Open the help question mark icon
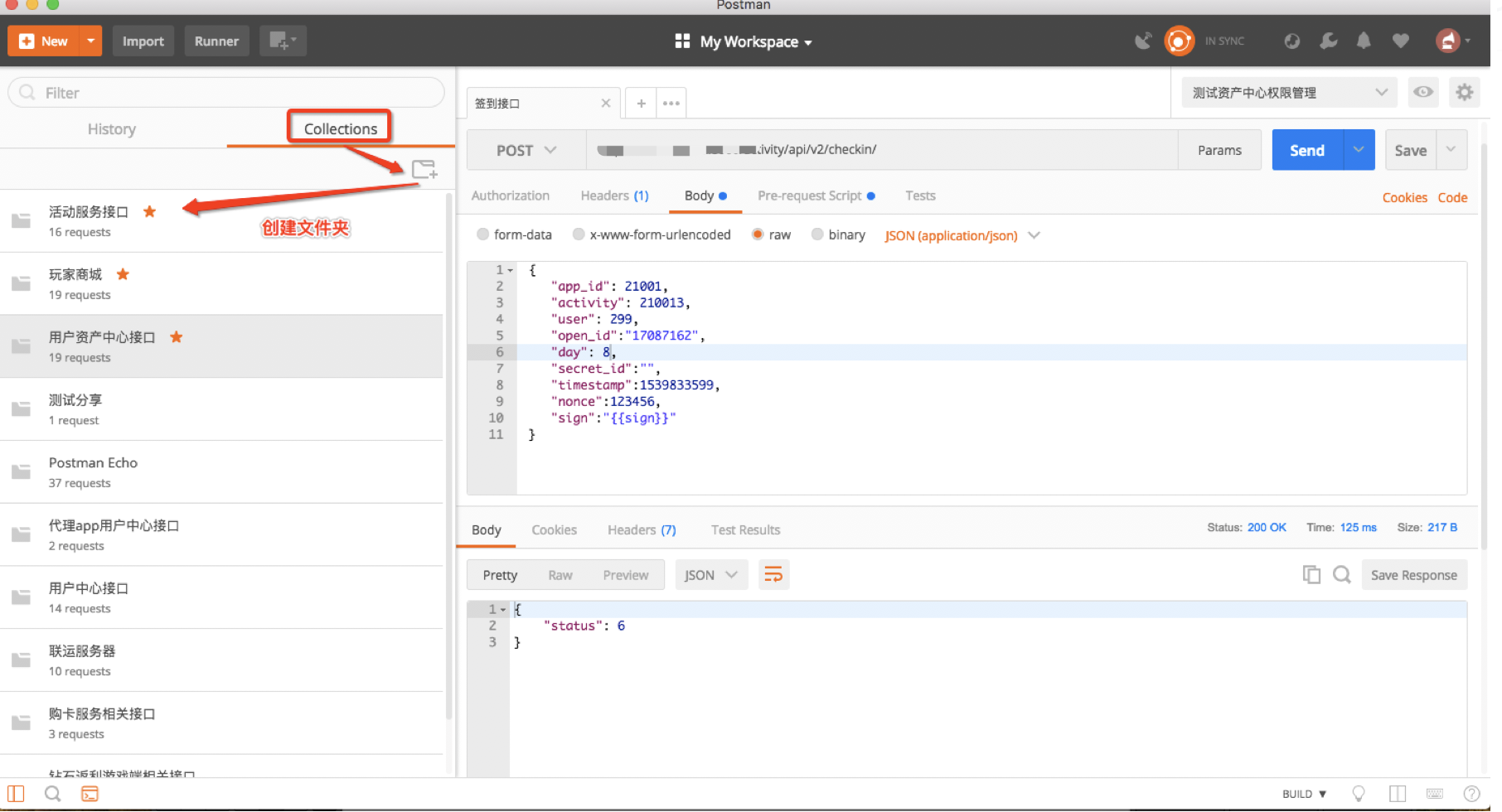This screenshot has height=812, width=1502. (1471, 794)
